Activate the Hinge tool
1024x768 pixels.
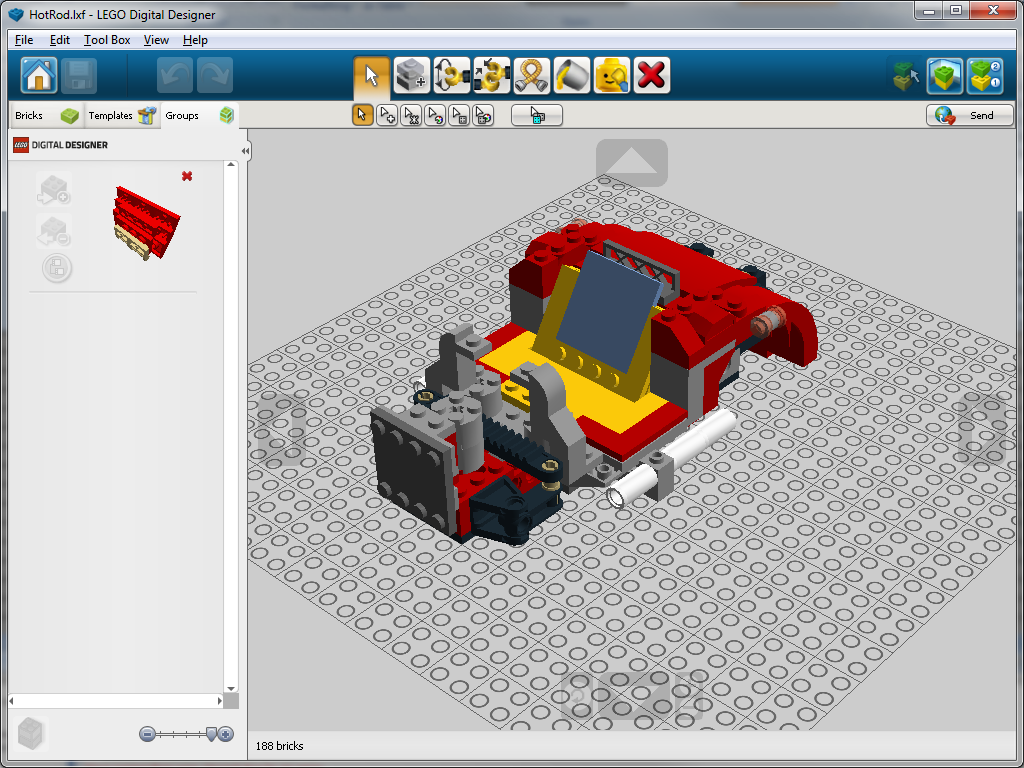[451, 76]
